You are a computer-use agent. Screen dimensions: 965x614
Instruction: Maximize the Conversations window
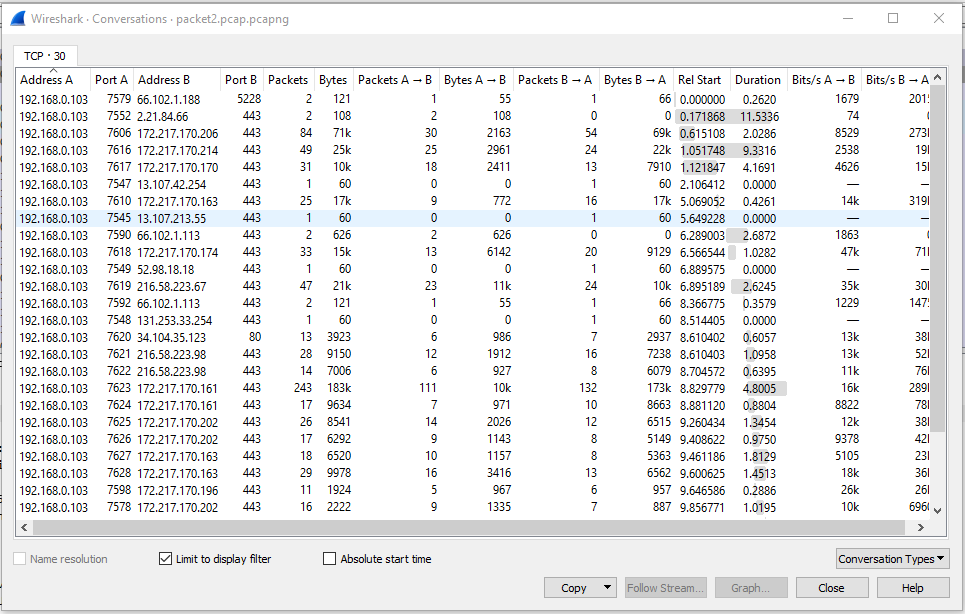(x=893, y=18)
